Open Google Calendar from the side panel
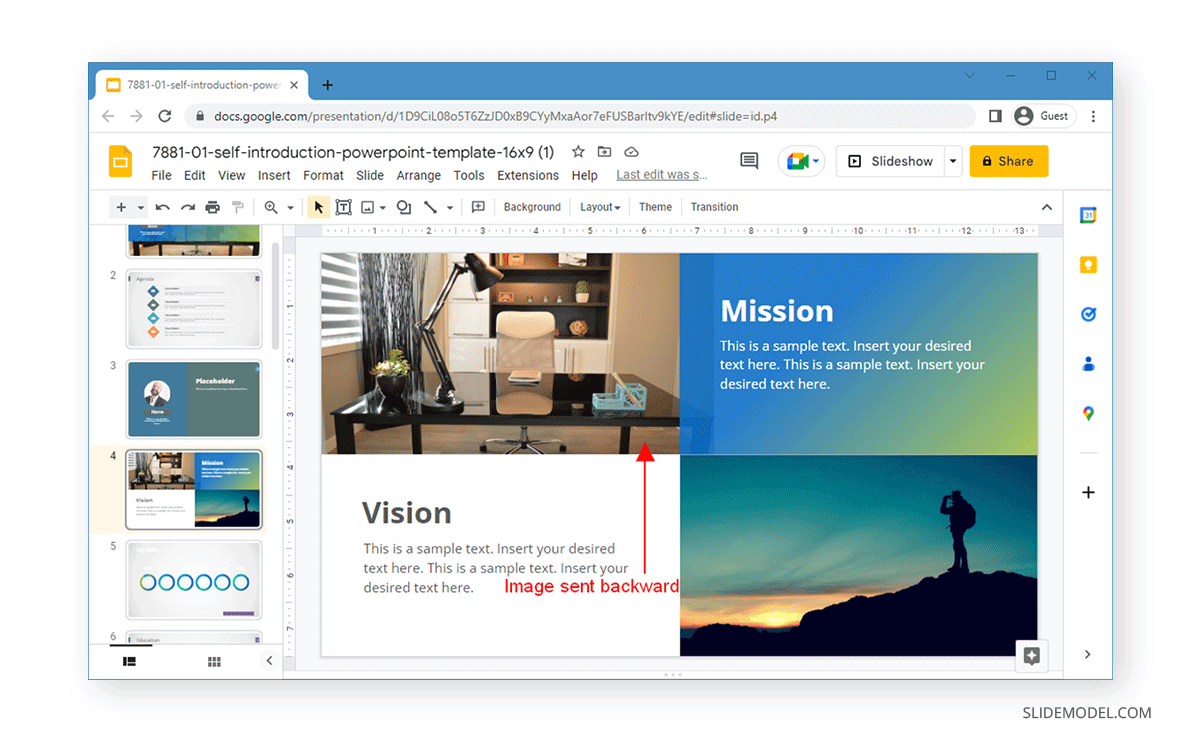 [x=1088, y=214]
